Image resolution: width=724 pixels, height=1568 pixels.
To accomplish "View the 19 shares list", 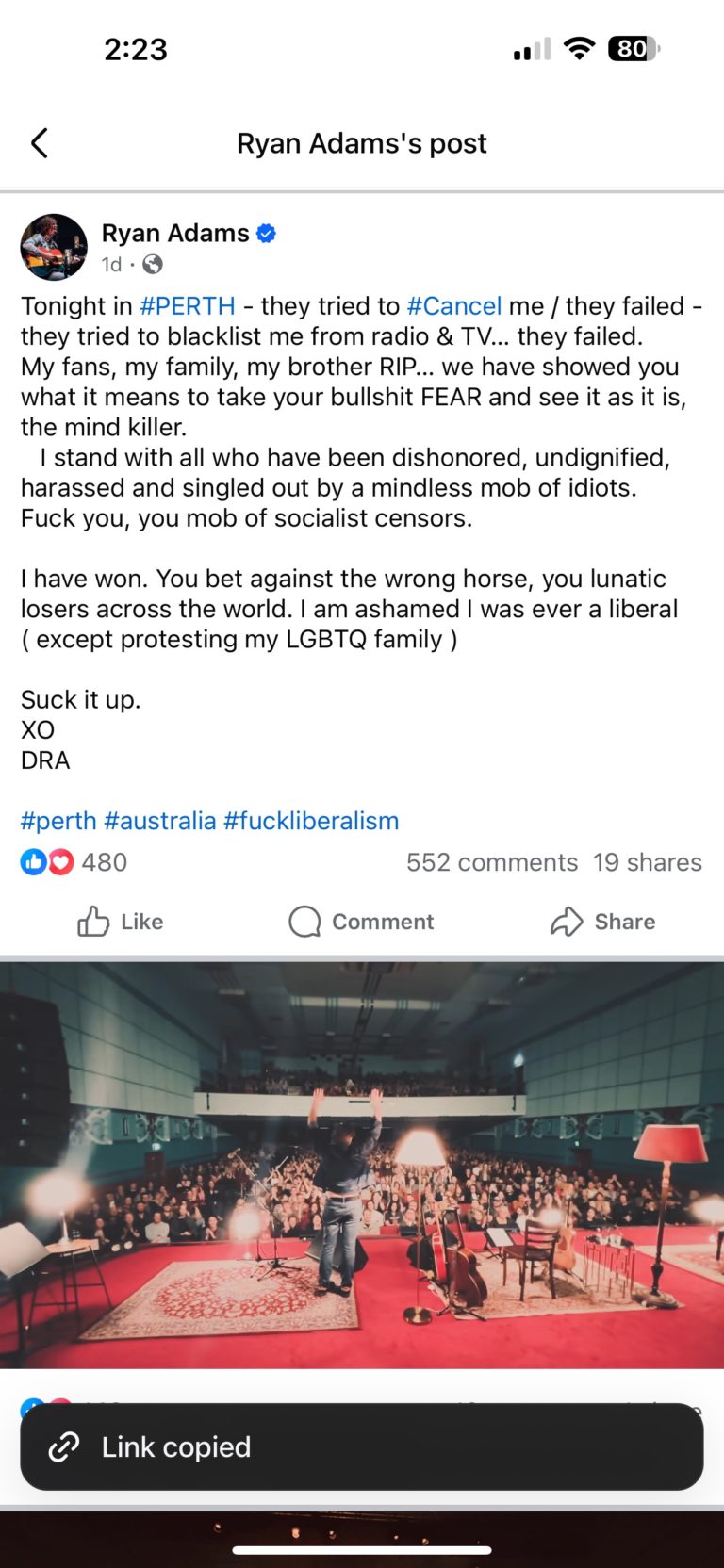I will [x=648, y=862].
